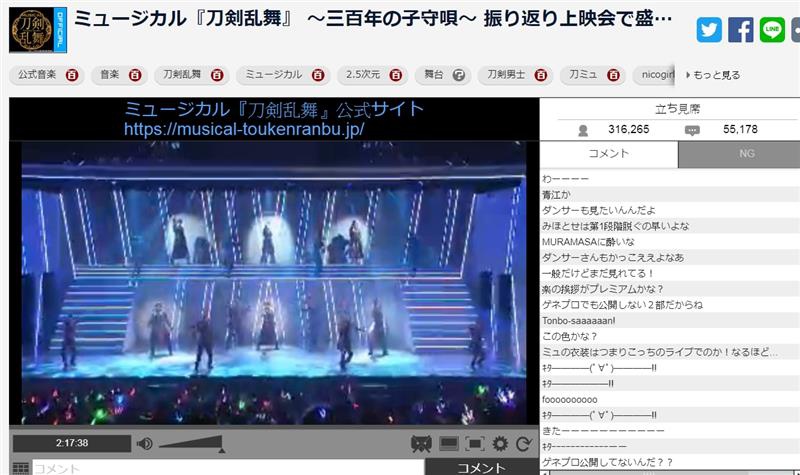Open player settings gear icon
Image resolution: width=800 pixels, height=475 pixels.
(x=500, y=443)
